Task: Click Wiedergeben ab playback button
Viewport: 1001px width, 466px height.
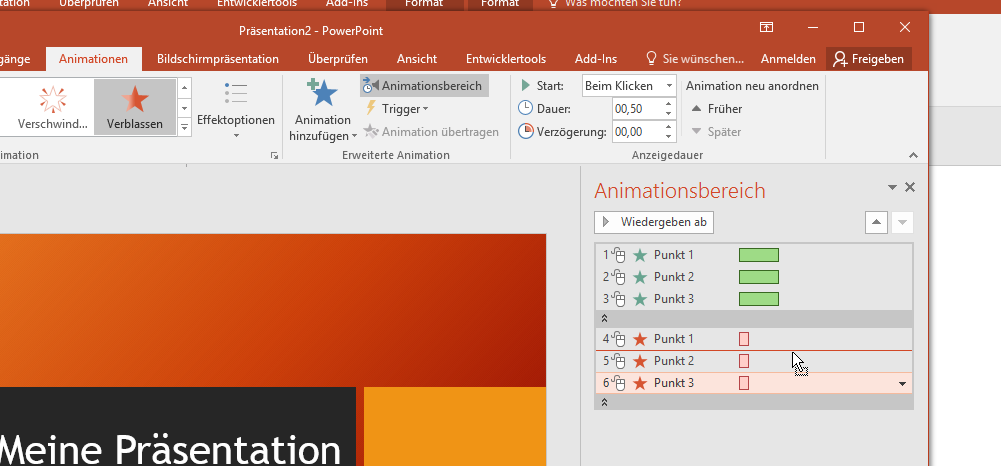Action: pos(654,222)
